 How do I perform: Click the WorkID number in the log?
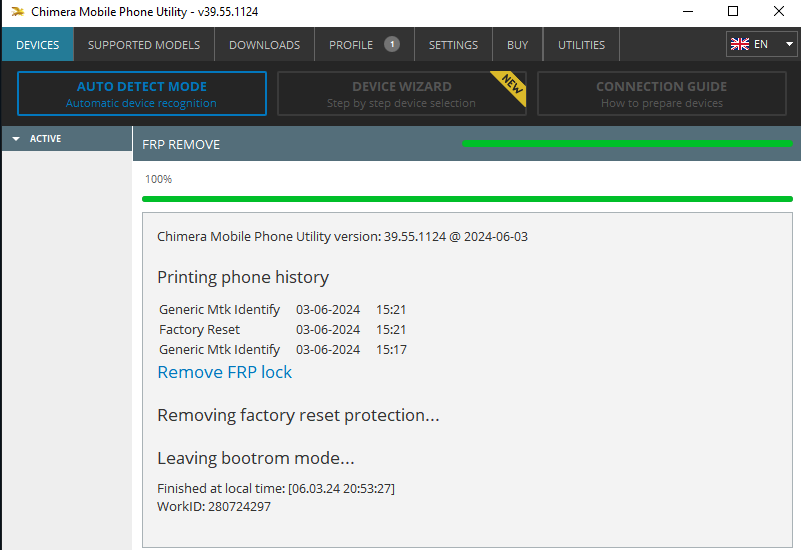pos(238,507)
